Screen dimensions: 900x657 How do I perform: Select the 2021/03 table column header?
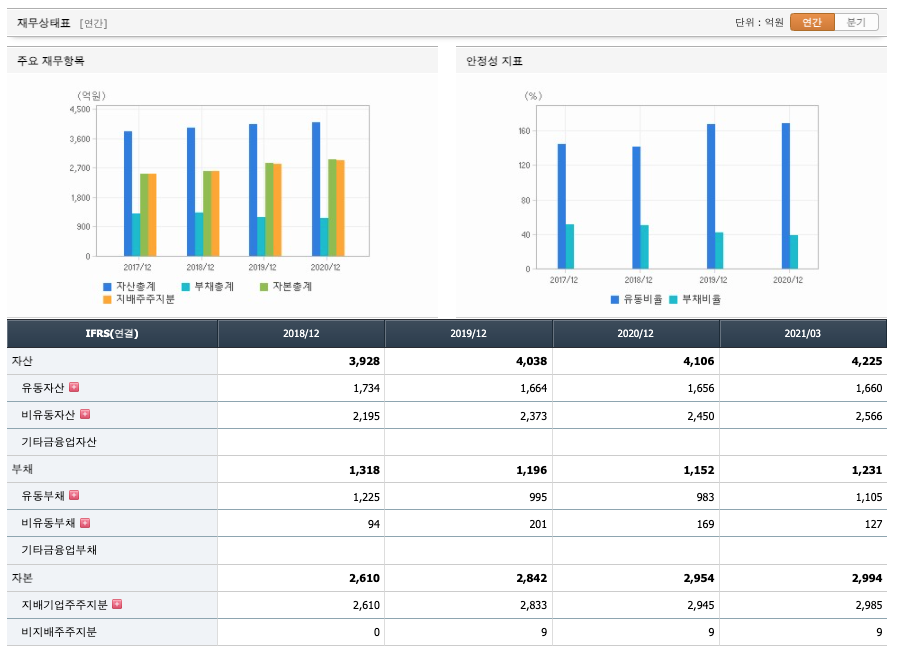(803, 333)
